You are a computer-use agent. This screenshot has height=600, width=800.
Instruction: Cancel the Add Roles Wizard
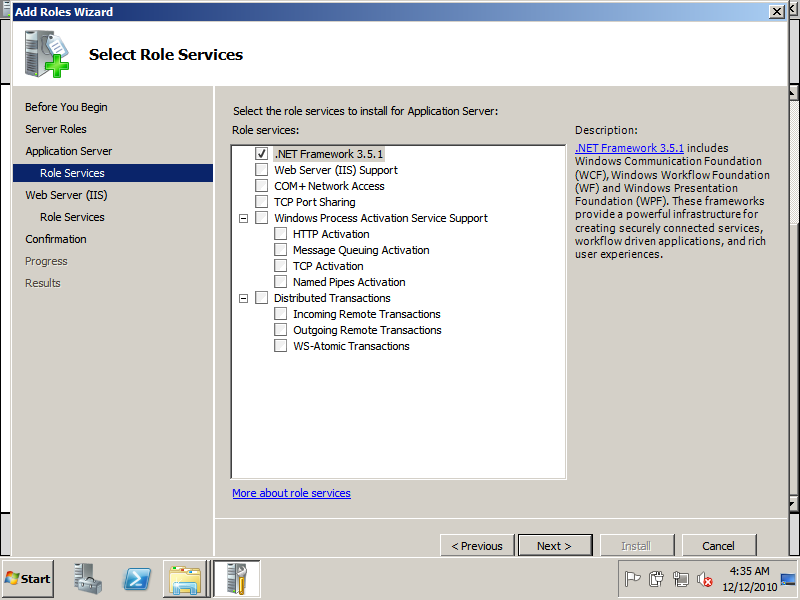coord(718,546)
